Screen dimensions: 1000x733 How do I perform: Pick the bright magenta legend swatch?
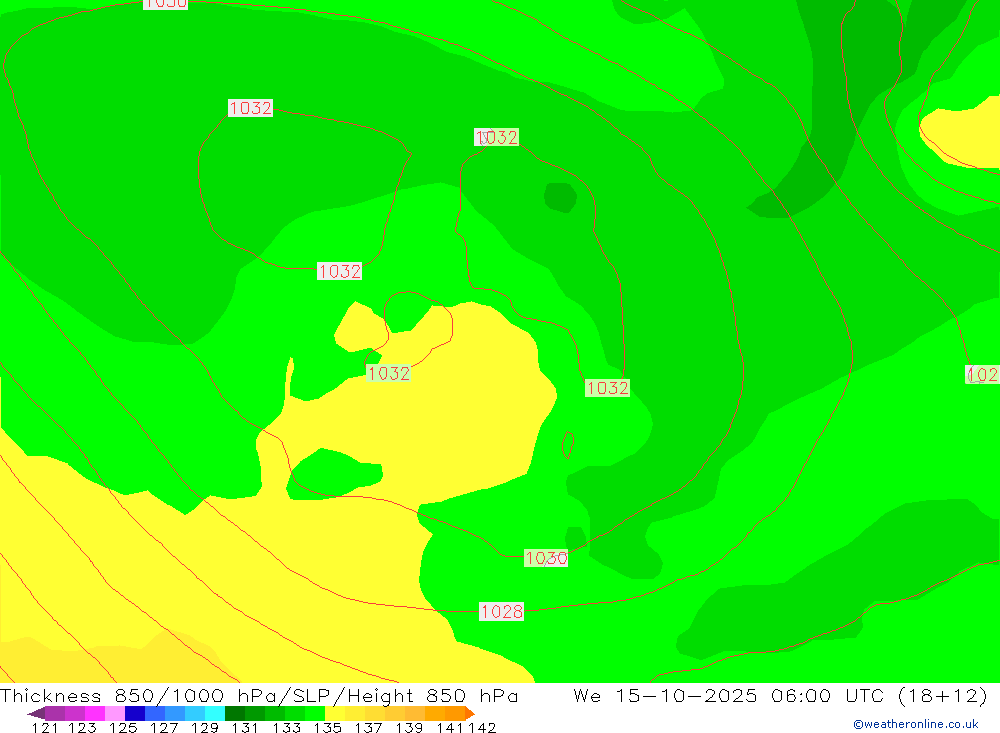[x=94, y=713]
